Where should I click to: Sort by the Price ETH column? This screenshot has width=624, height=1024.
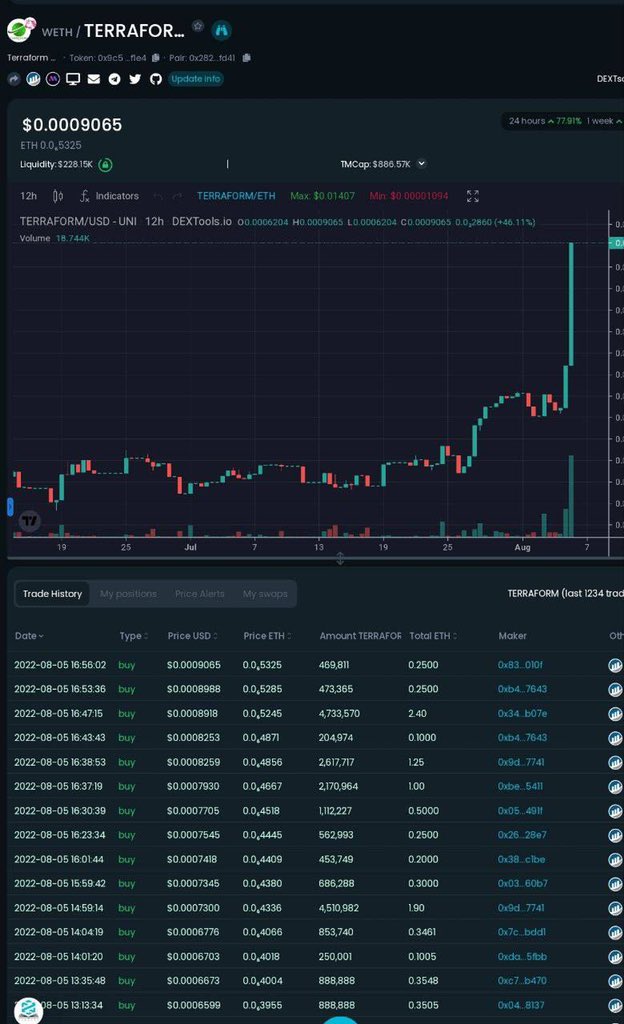point(268,636)
